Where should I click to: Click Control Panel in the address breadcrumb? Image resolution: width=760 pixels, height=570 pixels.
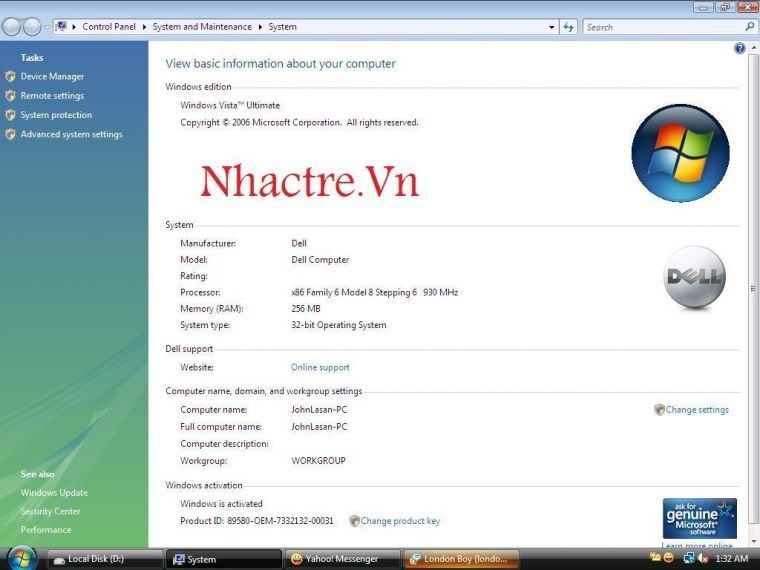(x=109, y=27)
